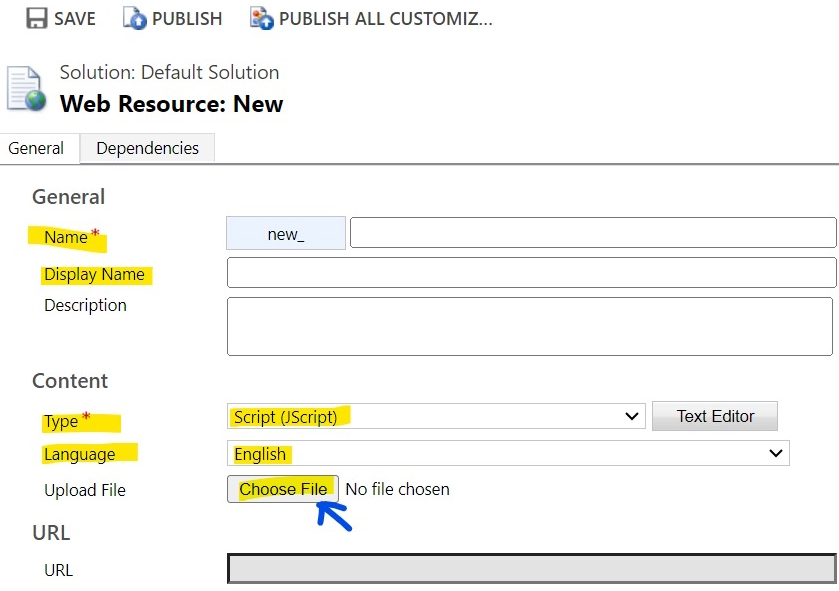Click the gear icon on Publish All Customizations
Viewport: 839px width, 591px height.
click(259, 17)
